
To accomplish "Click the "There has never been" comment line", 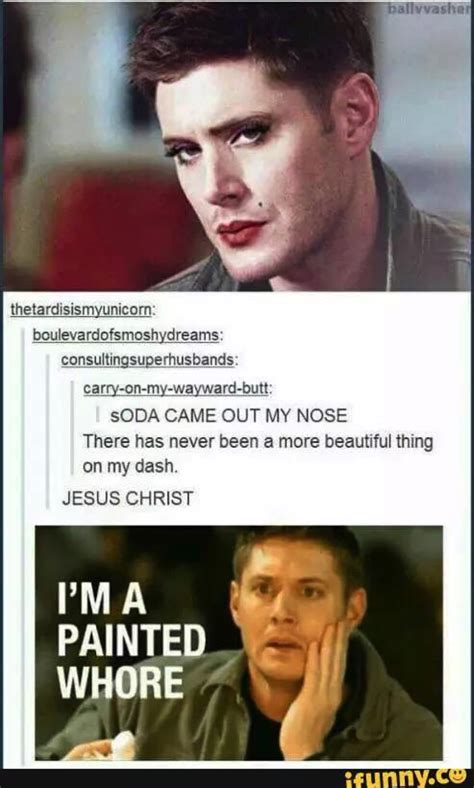I will click(258, 442).
